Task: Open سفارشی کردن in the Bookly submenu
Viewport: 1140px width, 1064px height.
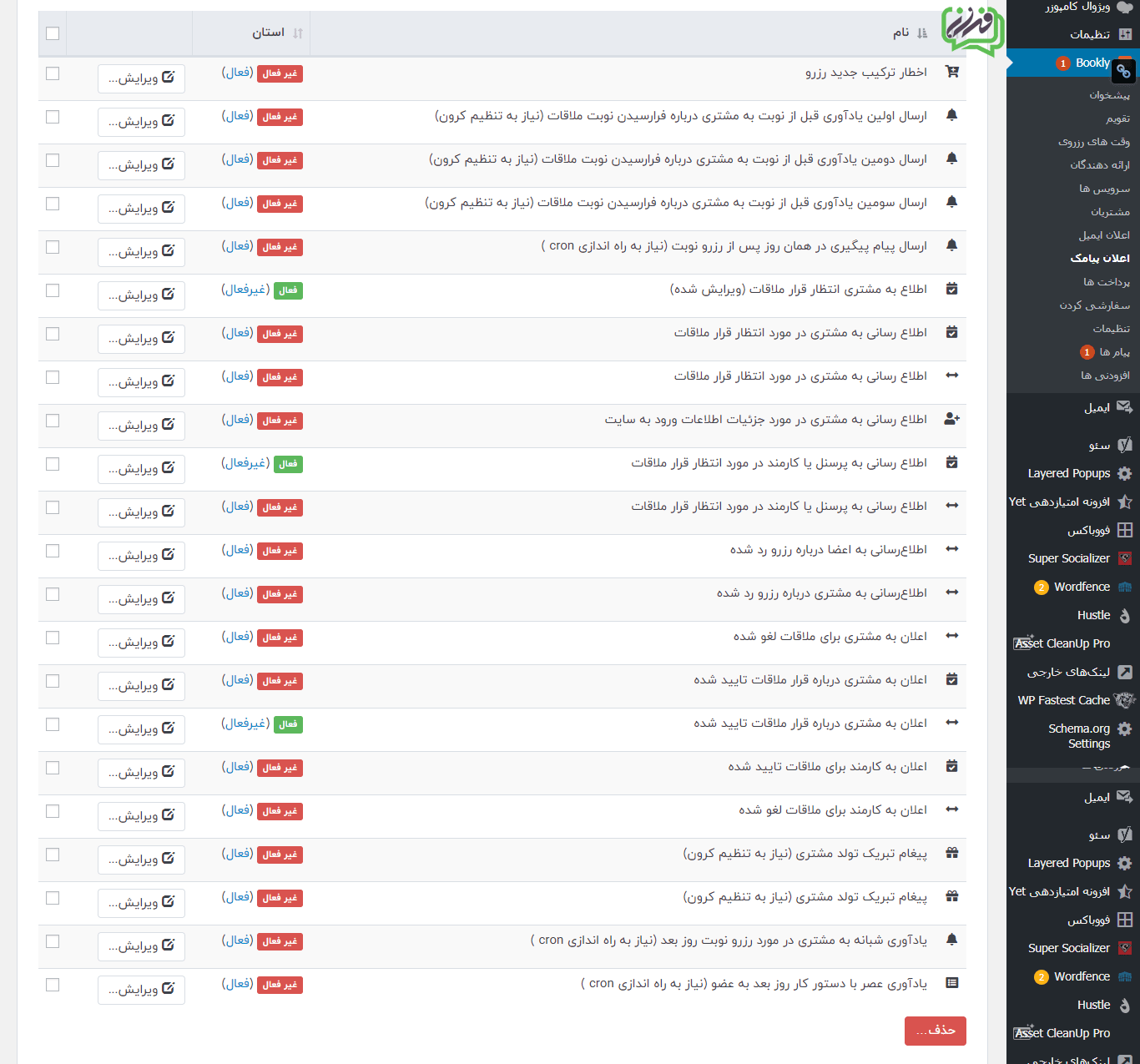Action: [1095, 305]
